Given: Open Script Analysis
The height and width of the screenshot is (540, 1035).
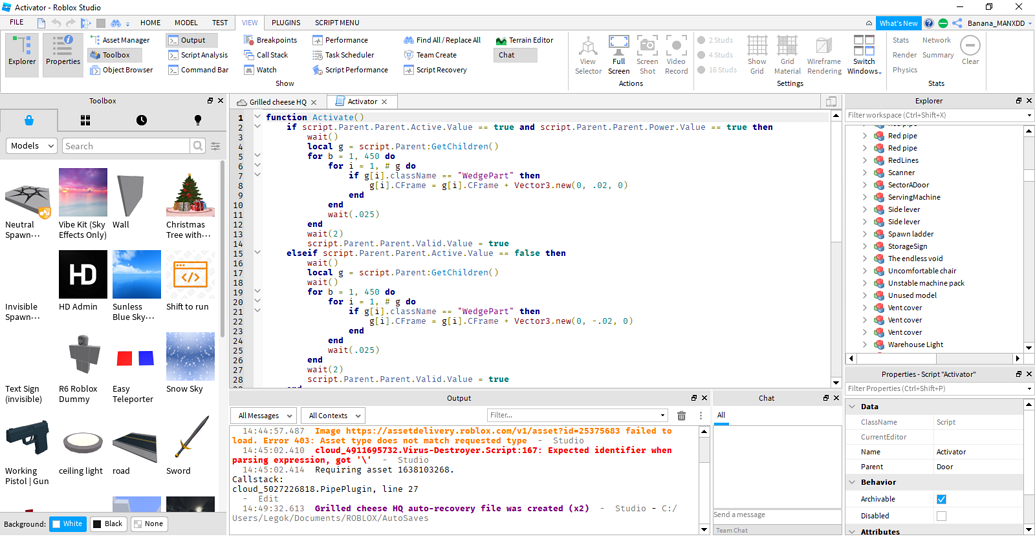Looking at the screenshot, I should click(x=198, y=55).
